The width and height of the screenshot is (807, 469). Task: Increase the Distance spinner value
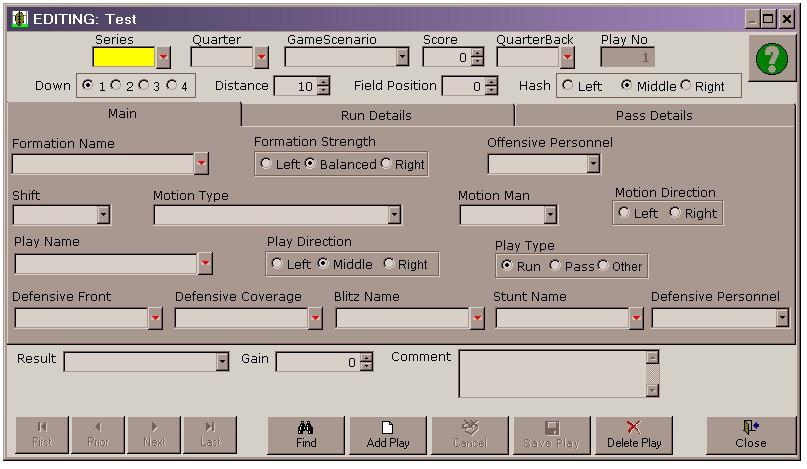(x=323, y=82)
